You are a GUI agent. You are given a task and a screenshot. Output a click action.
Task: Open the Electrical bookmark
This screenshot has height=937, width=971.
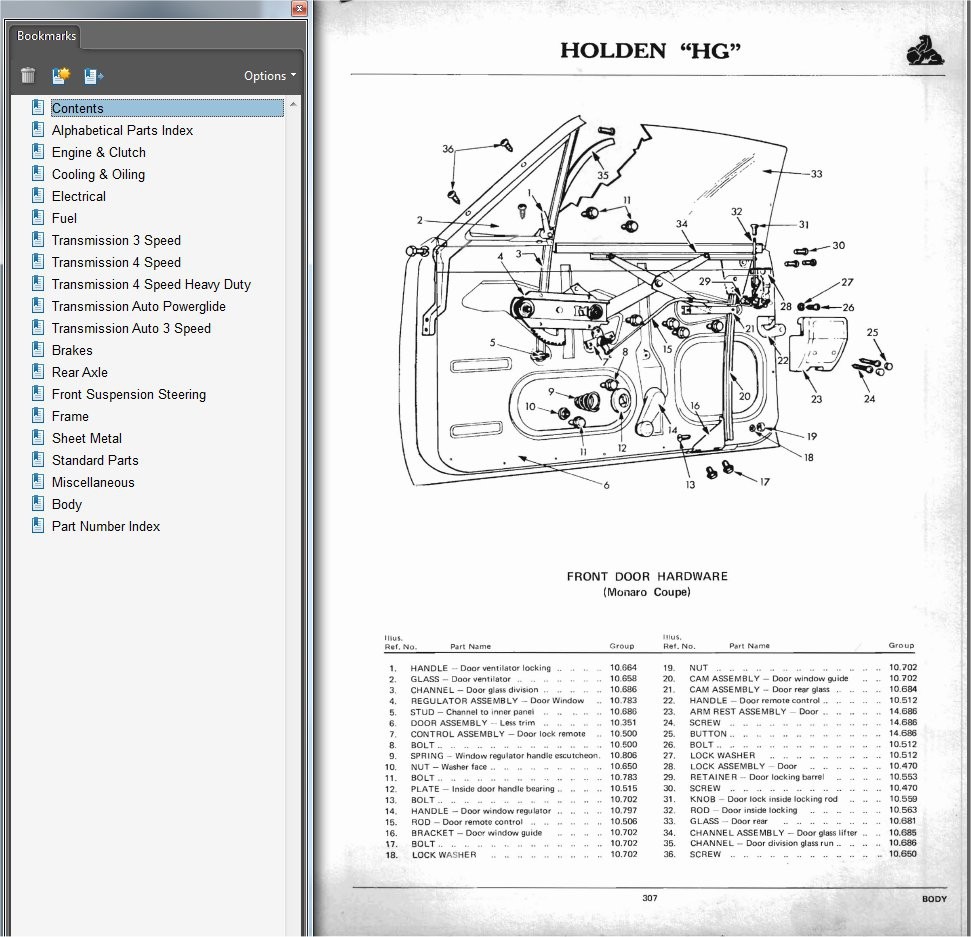pyautogui.click(x=79, y=196)
